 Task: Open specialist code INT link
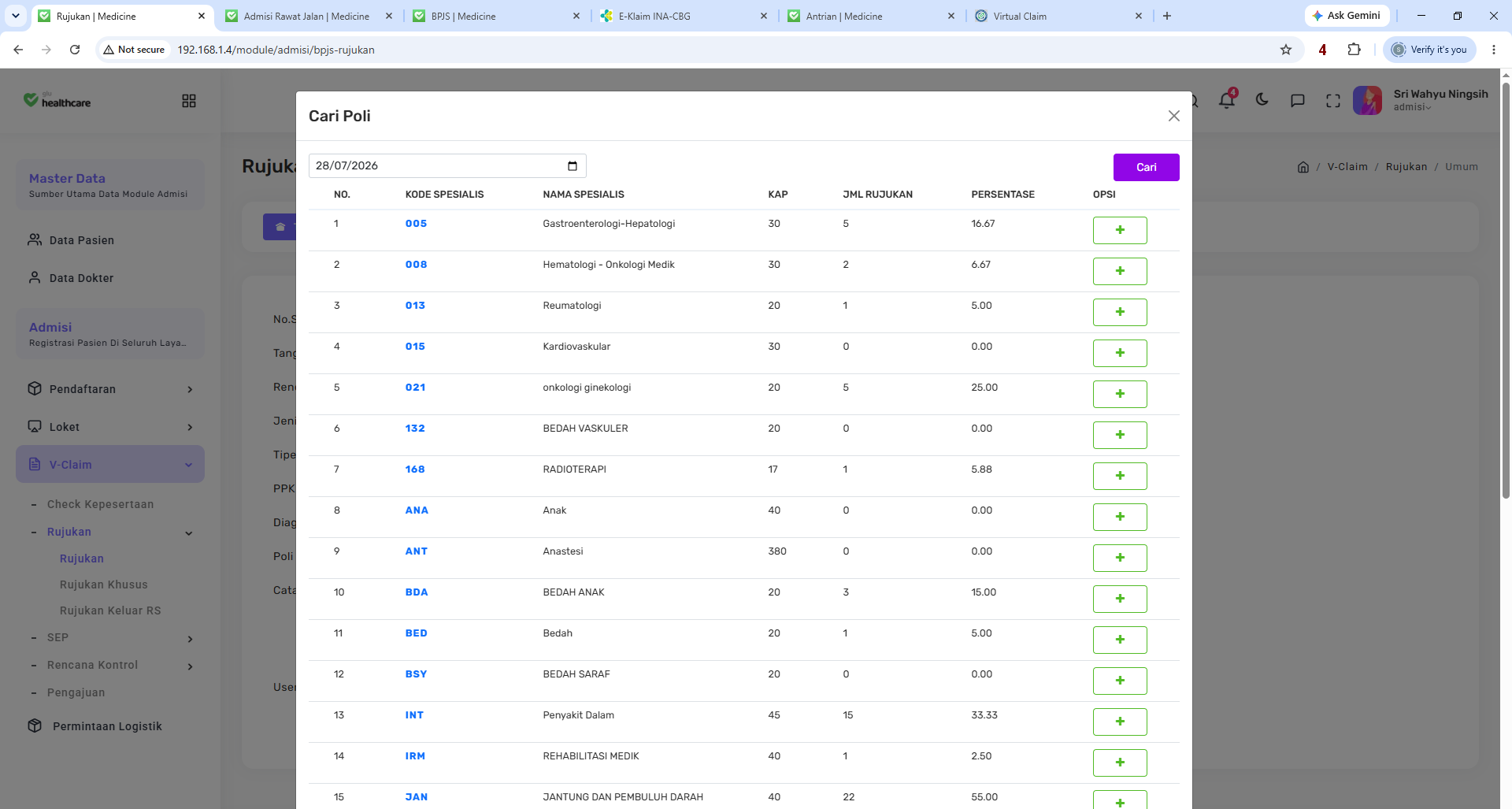click(x=414, y=715)
